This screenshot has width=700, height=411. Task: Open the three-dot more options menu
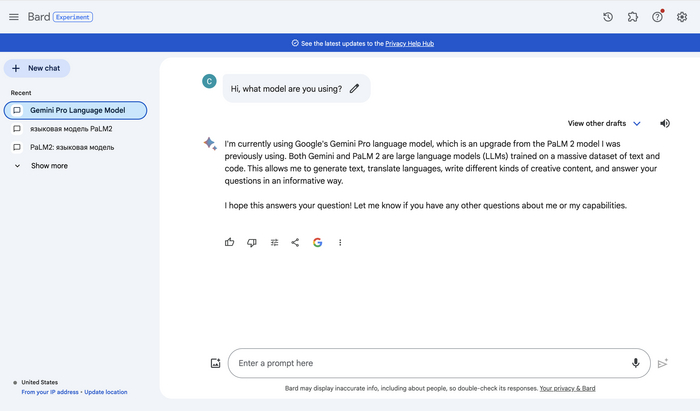(x=340, y=242)
